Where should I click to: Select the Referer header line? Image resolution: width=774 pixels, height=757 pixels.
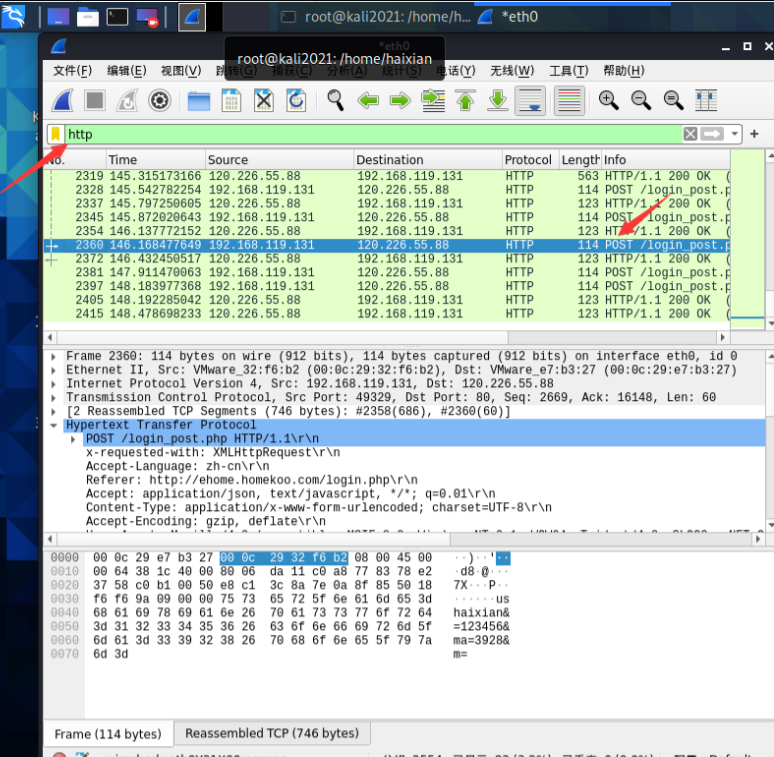[252, 480]
